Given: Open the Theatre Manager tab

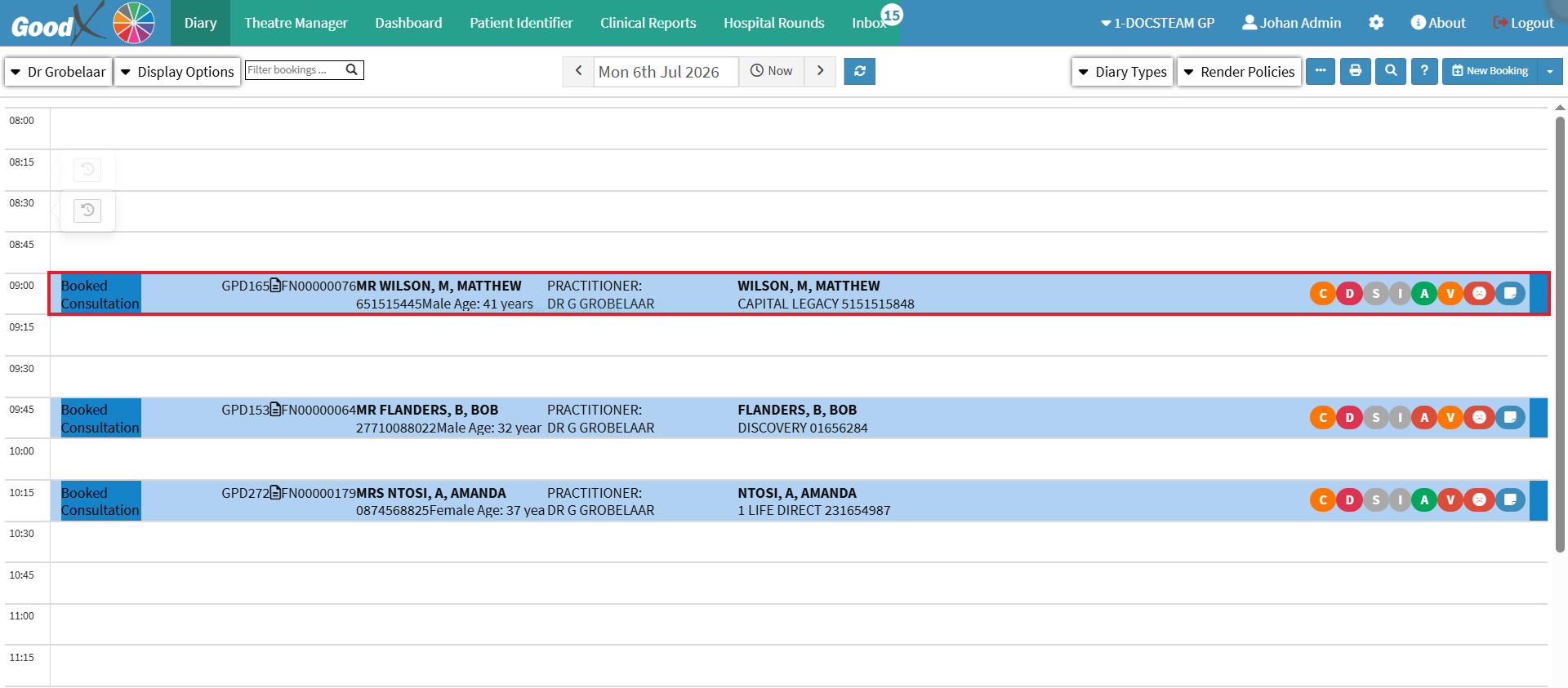Looking at the screenshot, I should coord(296,23).
